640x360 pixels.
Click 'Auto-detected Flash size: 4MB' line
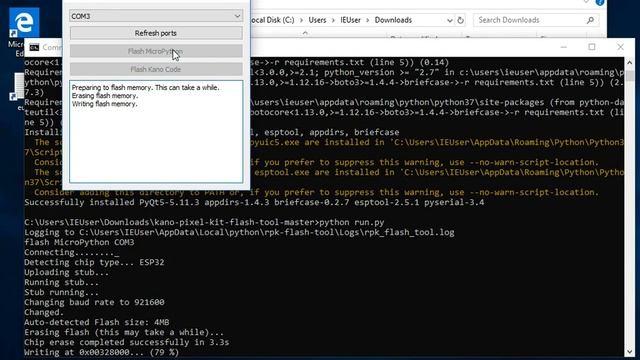click(96, 322)
